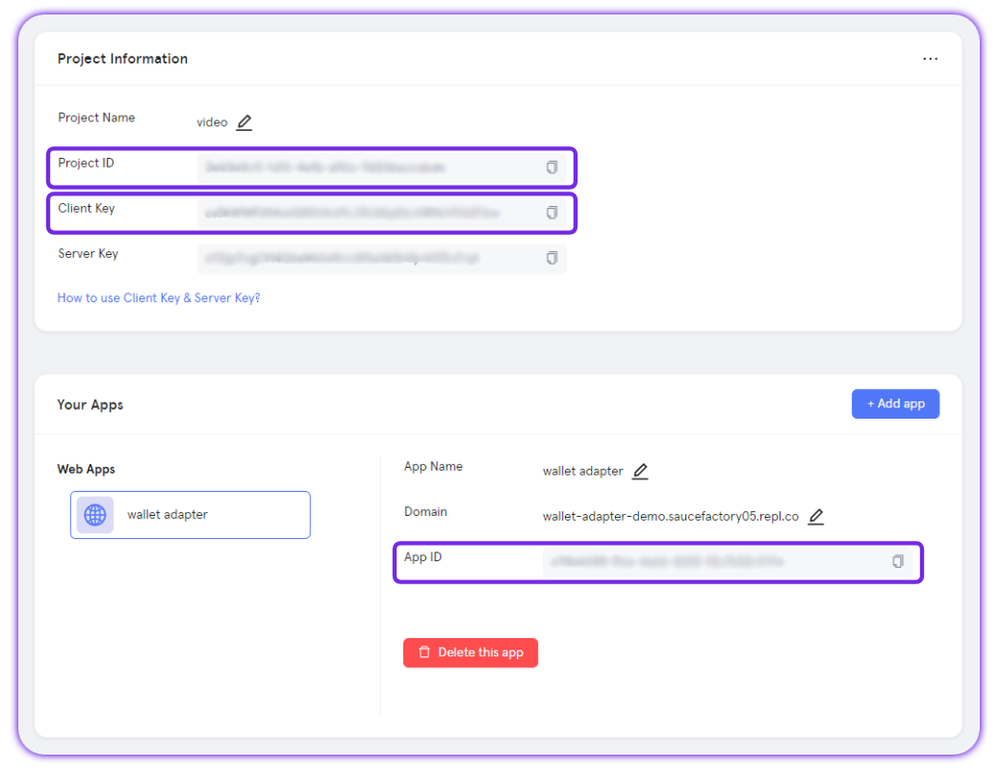Click the + Add app button
The image size is (1000, 770).
(x=895, y=403)
